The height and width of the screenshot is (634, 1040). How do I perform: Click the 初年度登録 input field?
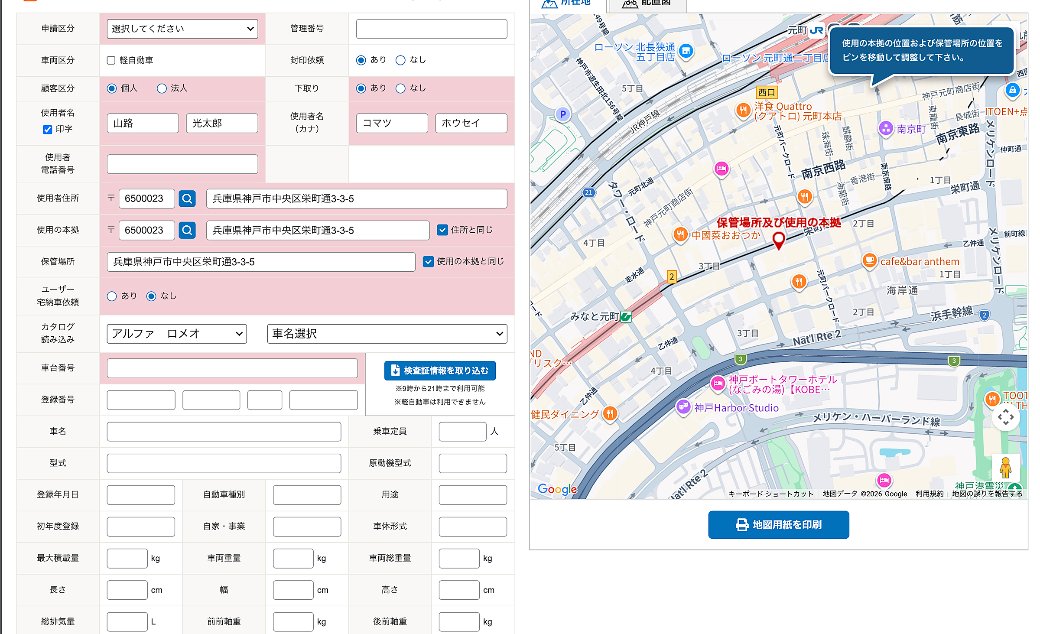[141, 527]
